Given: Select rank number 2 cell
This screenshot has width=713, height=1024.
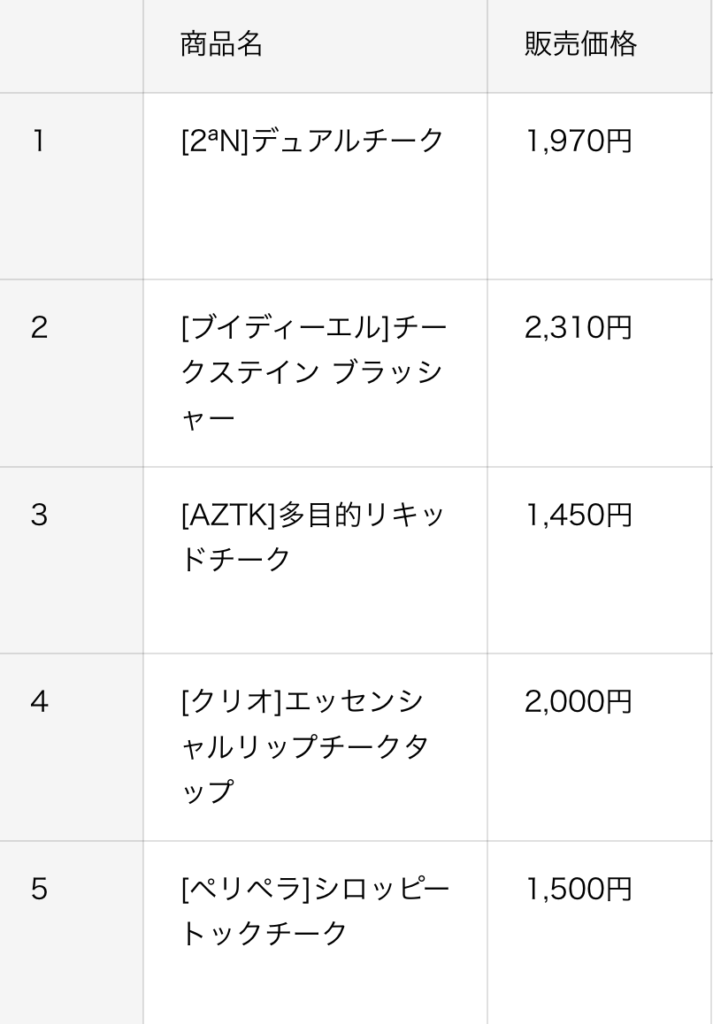Looking at the screenshot, I should point(39,327).
